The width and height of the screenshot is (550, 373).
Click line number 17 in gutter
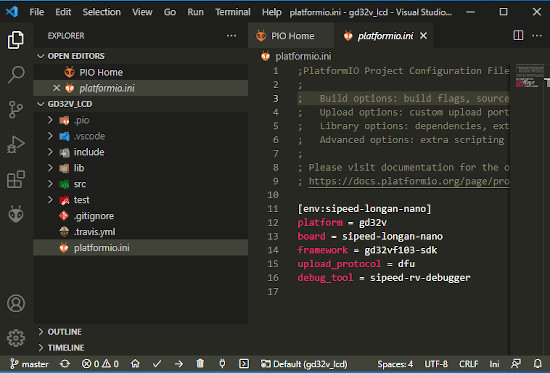(273, 292)
